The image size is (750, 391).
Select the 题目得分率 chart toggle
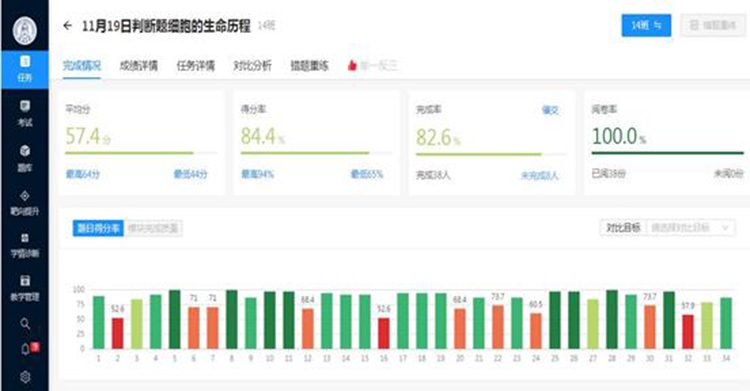[x=98, y=228]
